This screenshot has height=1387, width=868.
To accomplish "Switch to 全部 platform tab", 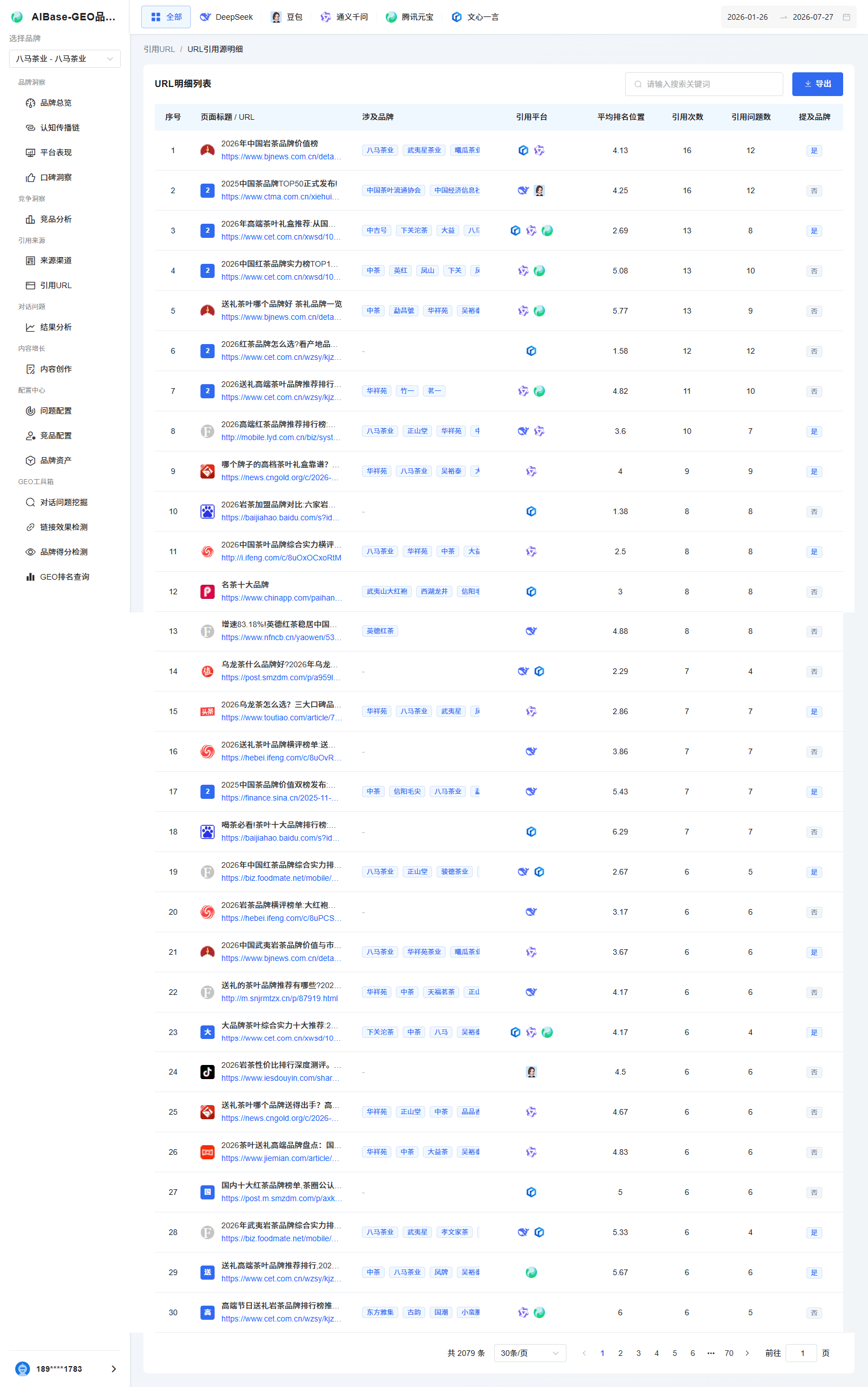I will click(167, 17).
